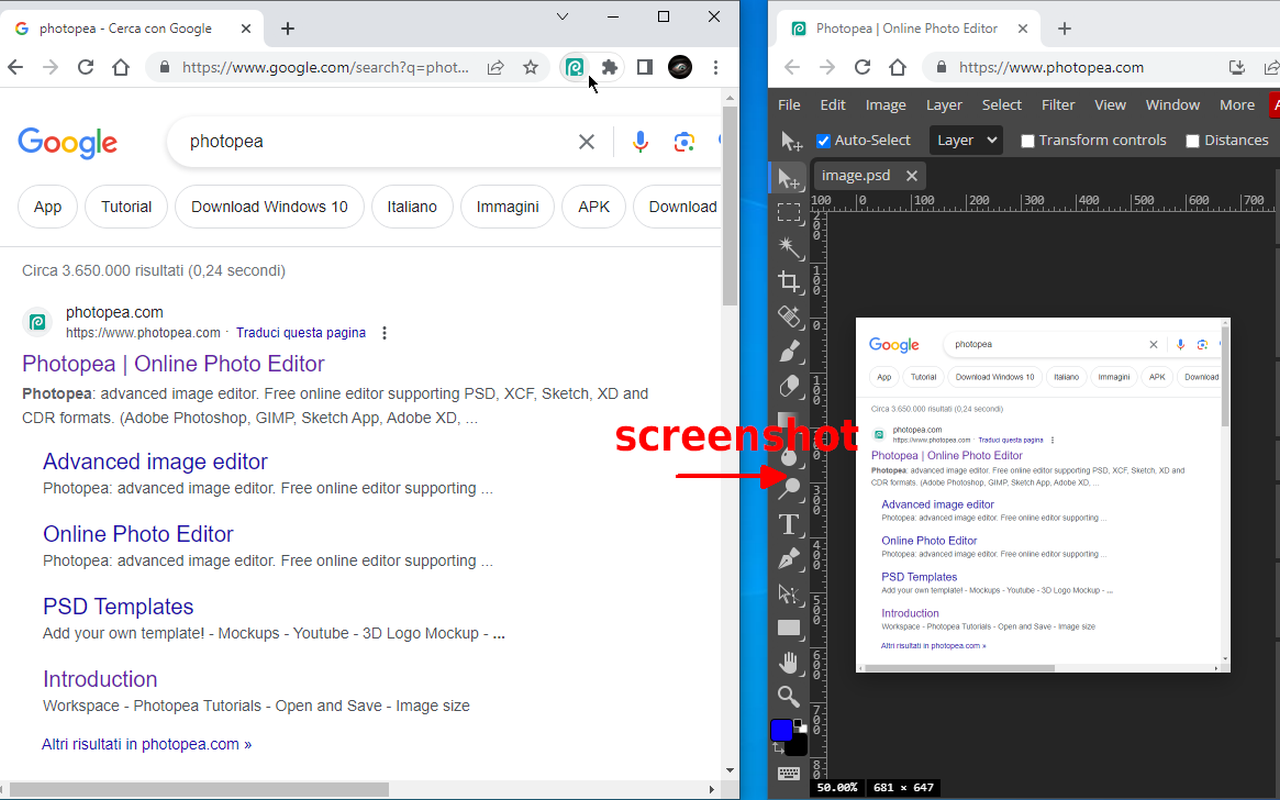Choose the Eraser tool
1280x800 pixels.
(x=789, y=387)
